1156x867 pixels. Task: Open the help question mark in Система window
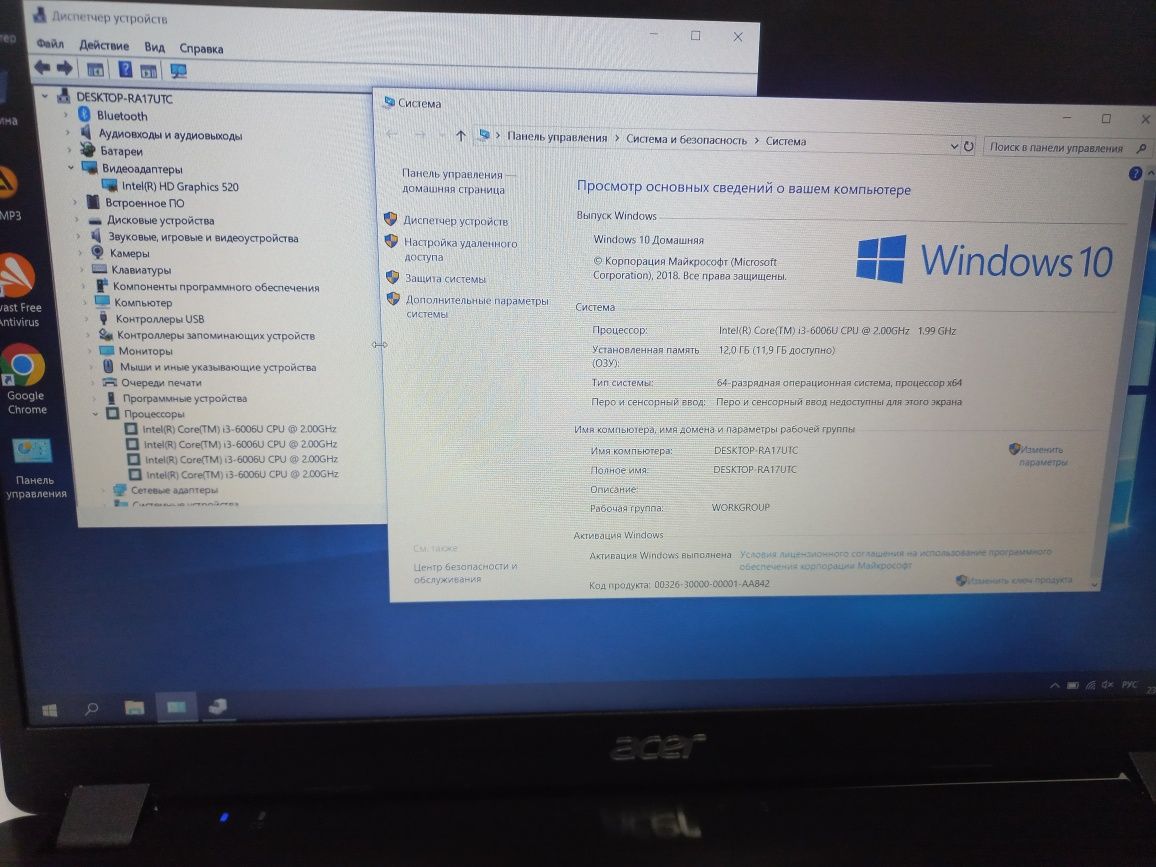pyautogui.click(x=1135, y=173)
